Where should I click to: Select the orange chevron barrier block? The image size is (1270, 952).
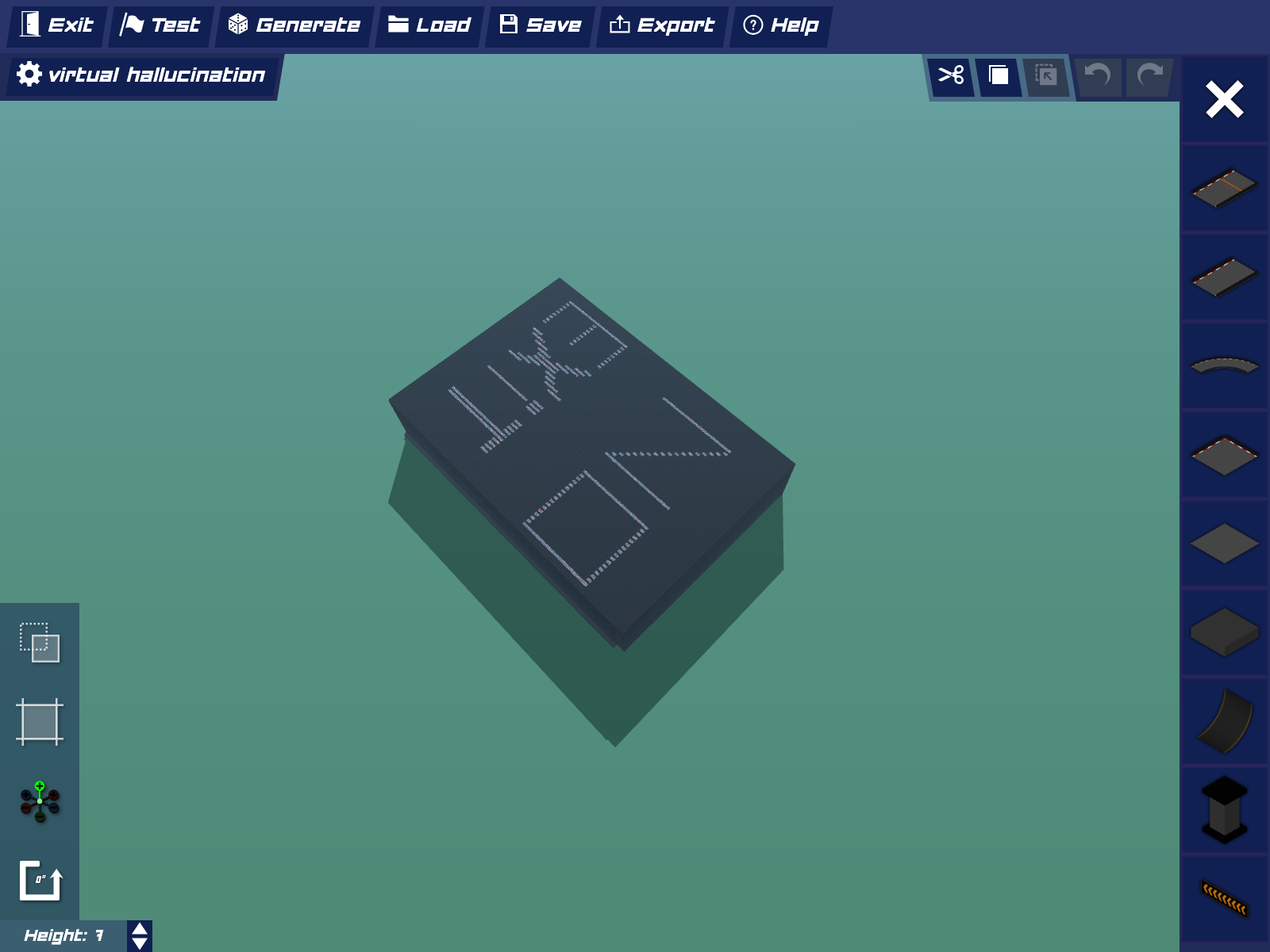(x=1224, y=899)
